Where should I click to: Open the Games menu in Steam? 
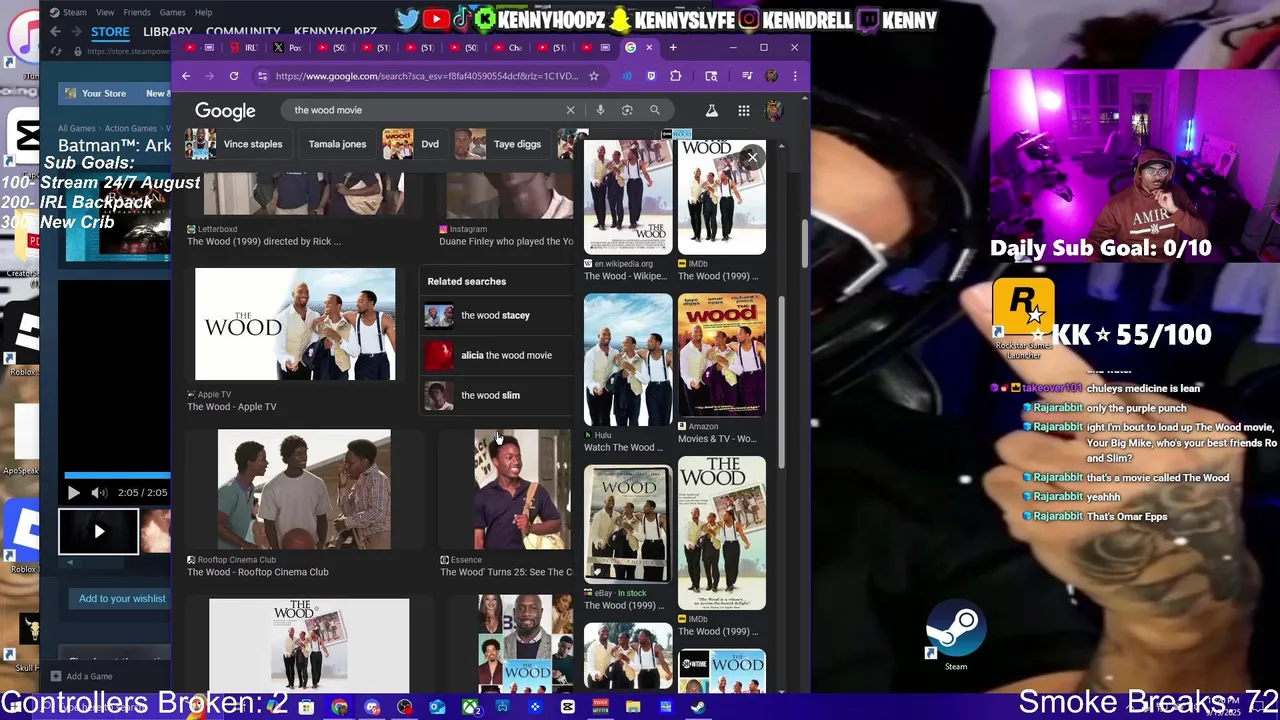coord(173,13)
